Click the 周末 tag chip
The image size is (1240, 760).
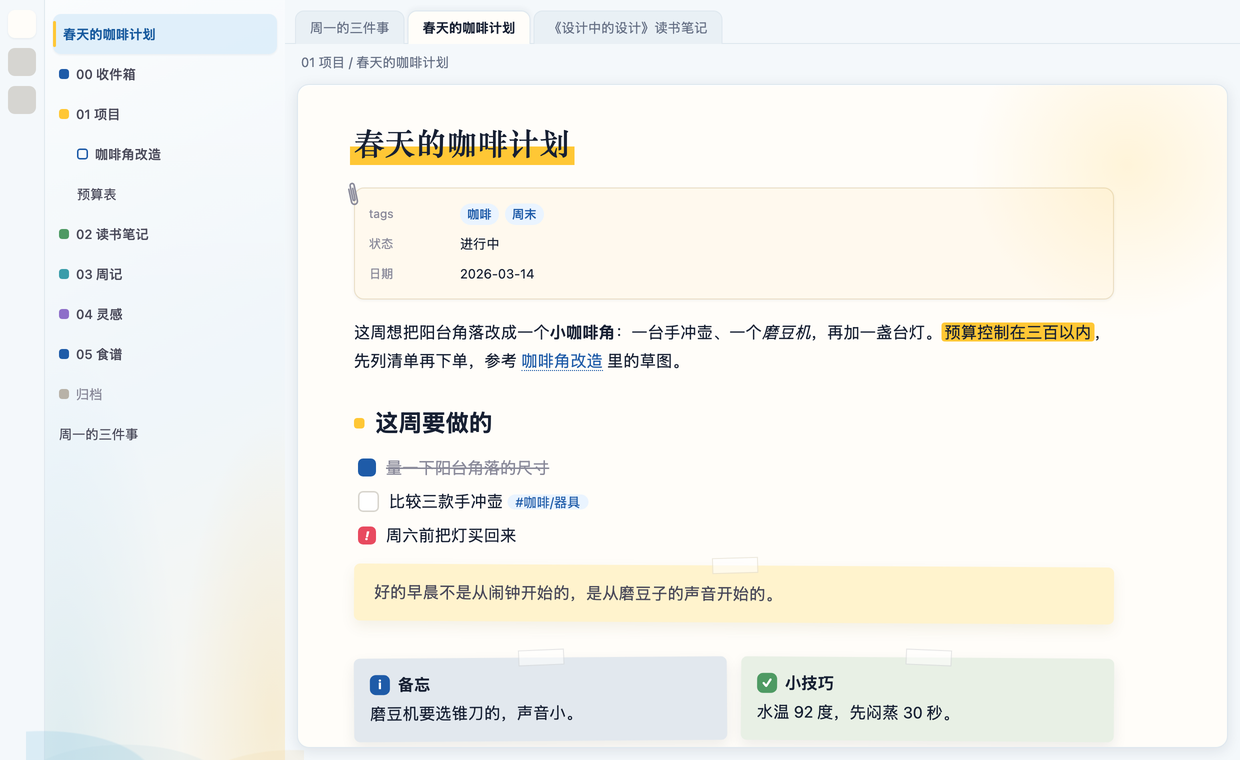(x=524, y=214)
